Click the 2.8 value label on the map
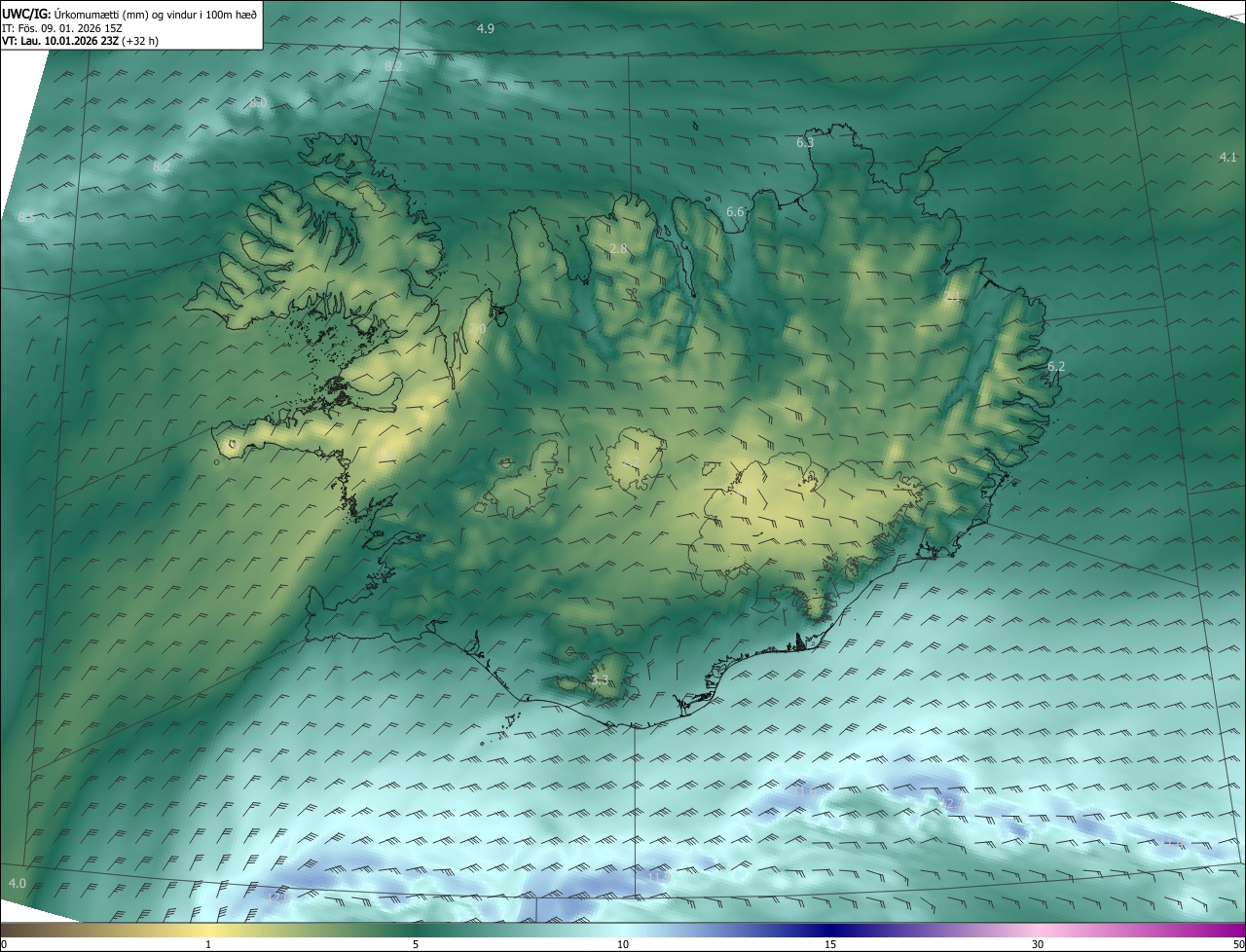This screenshot has height=952, width=1246. pyautogui.click(x=618, y=249)
